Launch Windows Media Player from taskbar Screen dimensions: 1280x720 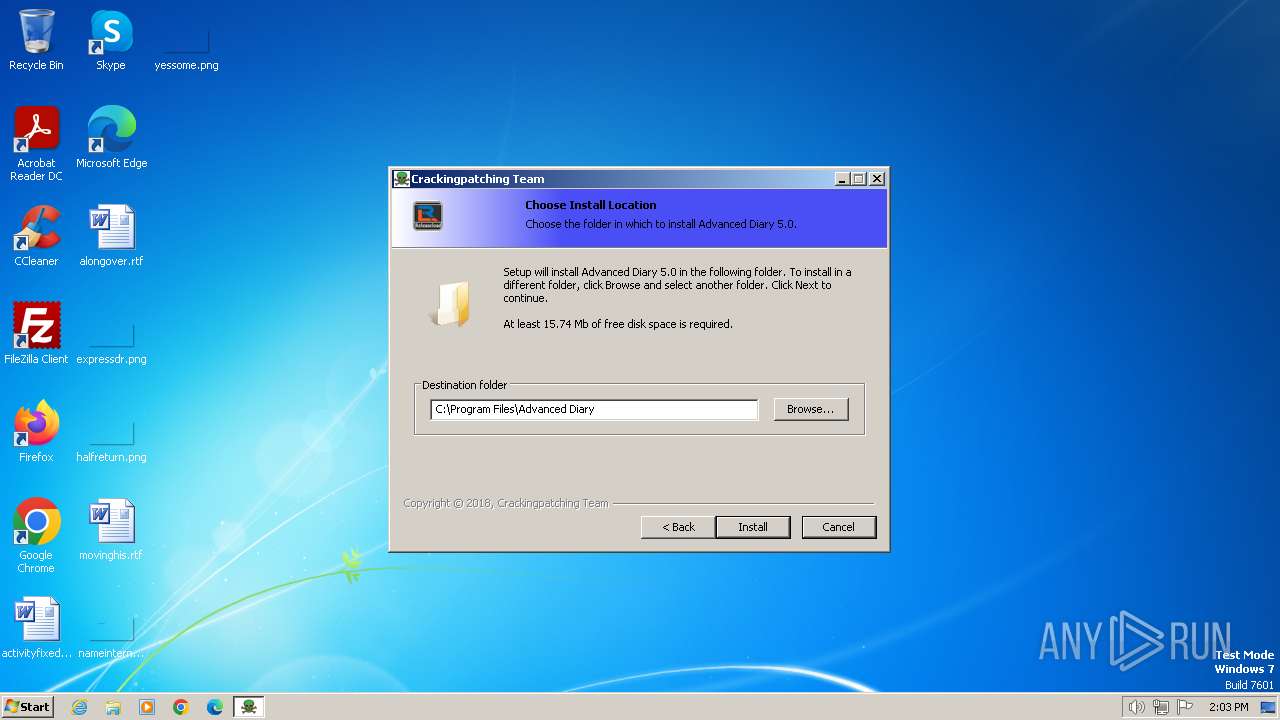147,707
